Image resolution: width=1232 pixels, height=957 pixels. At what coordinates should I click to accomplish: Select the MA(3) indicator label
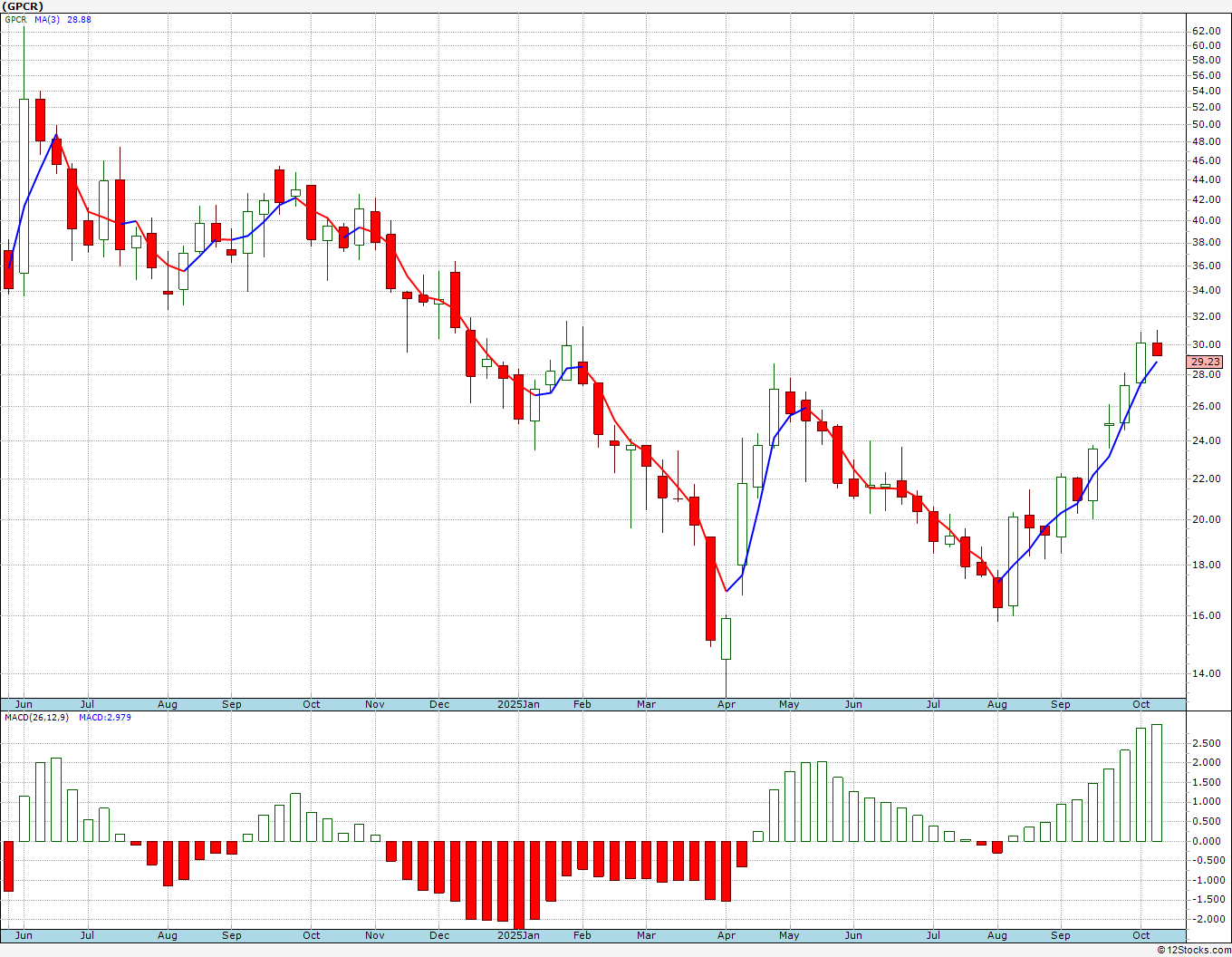[47, 19]
